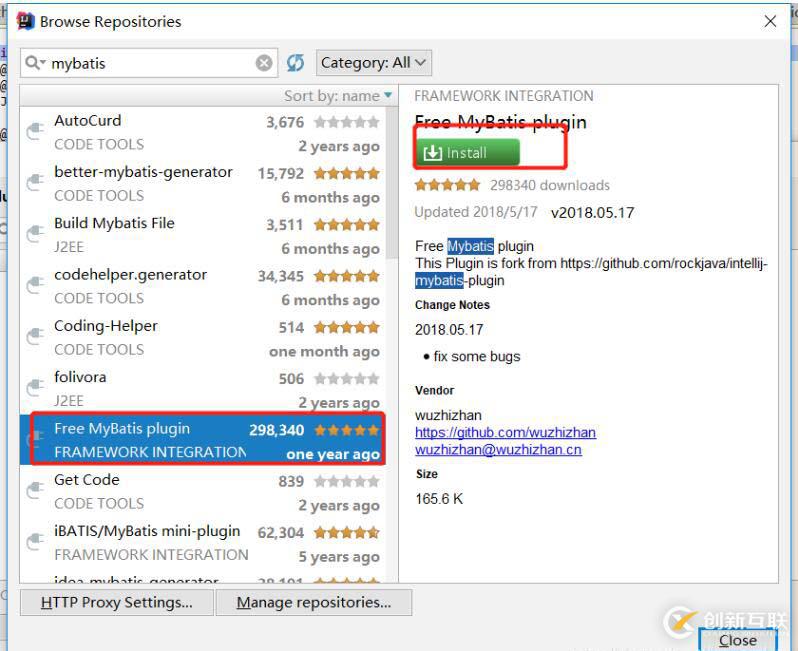The height and width of the screenshot is (651, 798).
Task: Select folivora plugin name
Action: (80, 377)
